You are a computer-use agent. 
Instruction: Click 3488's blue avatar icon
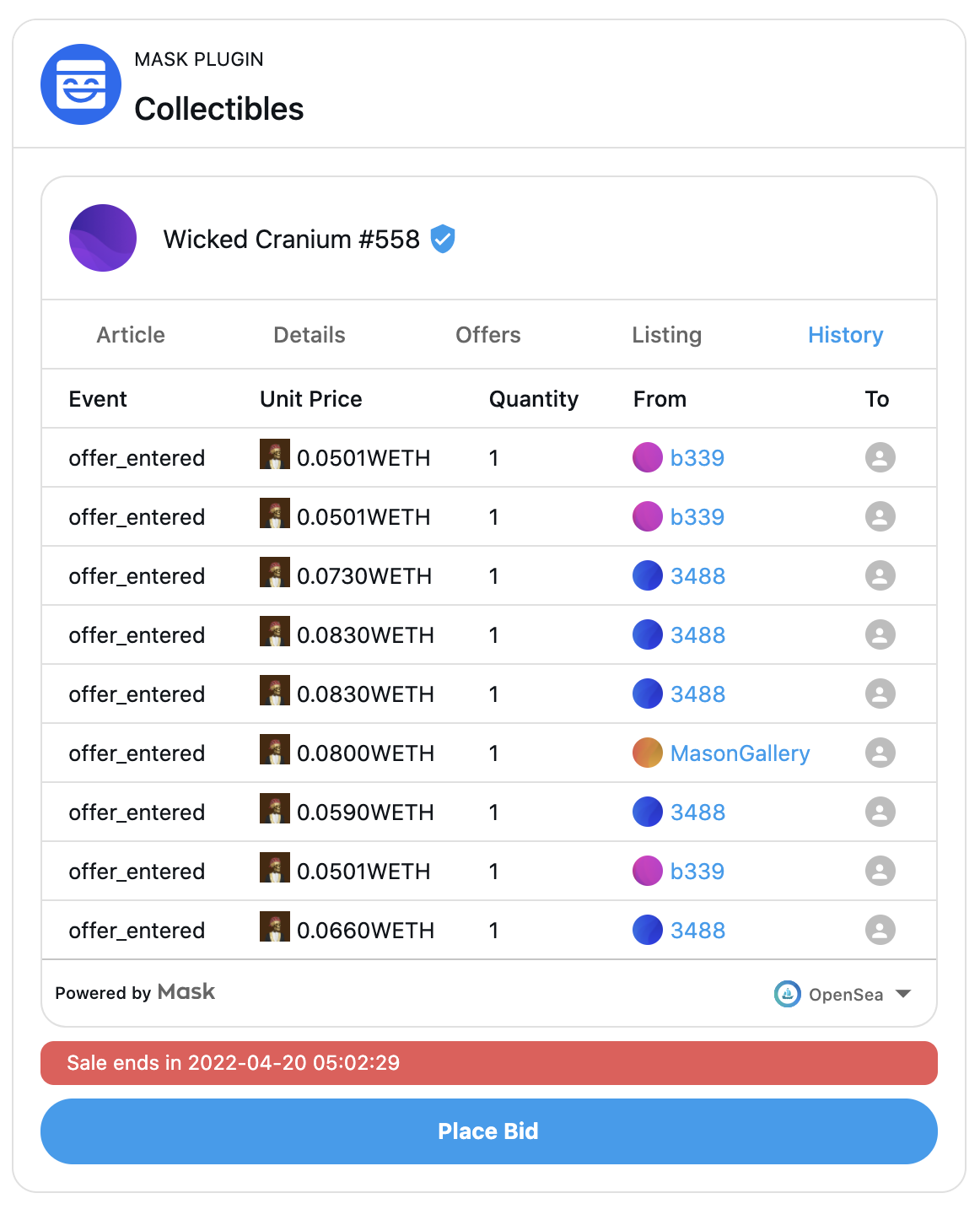pos(647,575)
